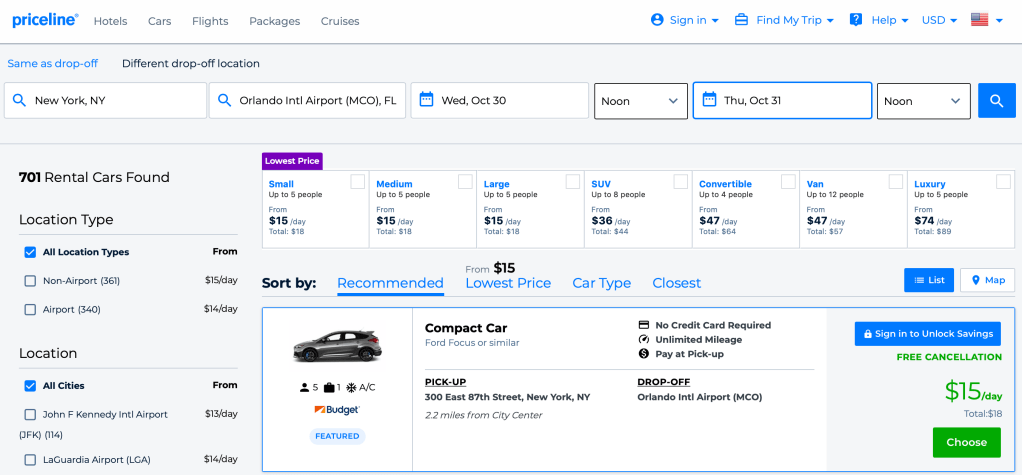Open the Sign in dropdown menu
The width and height of the screenshot is (1022, 475).
[685, 20]
